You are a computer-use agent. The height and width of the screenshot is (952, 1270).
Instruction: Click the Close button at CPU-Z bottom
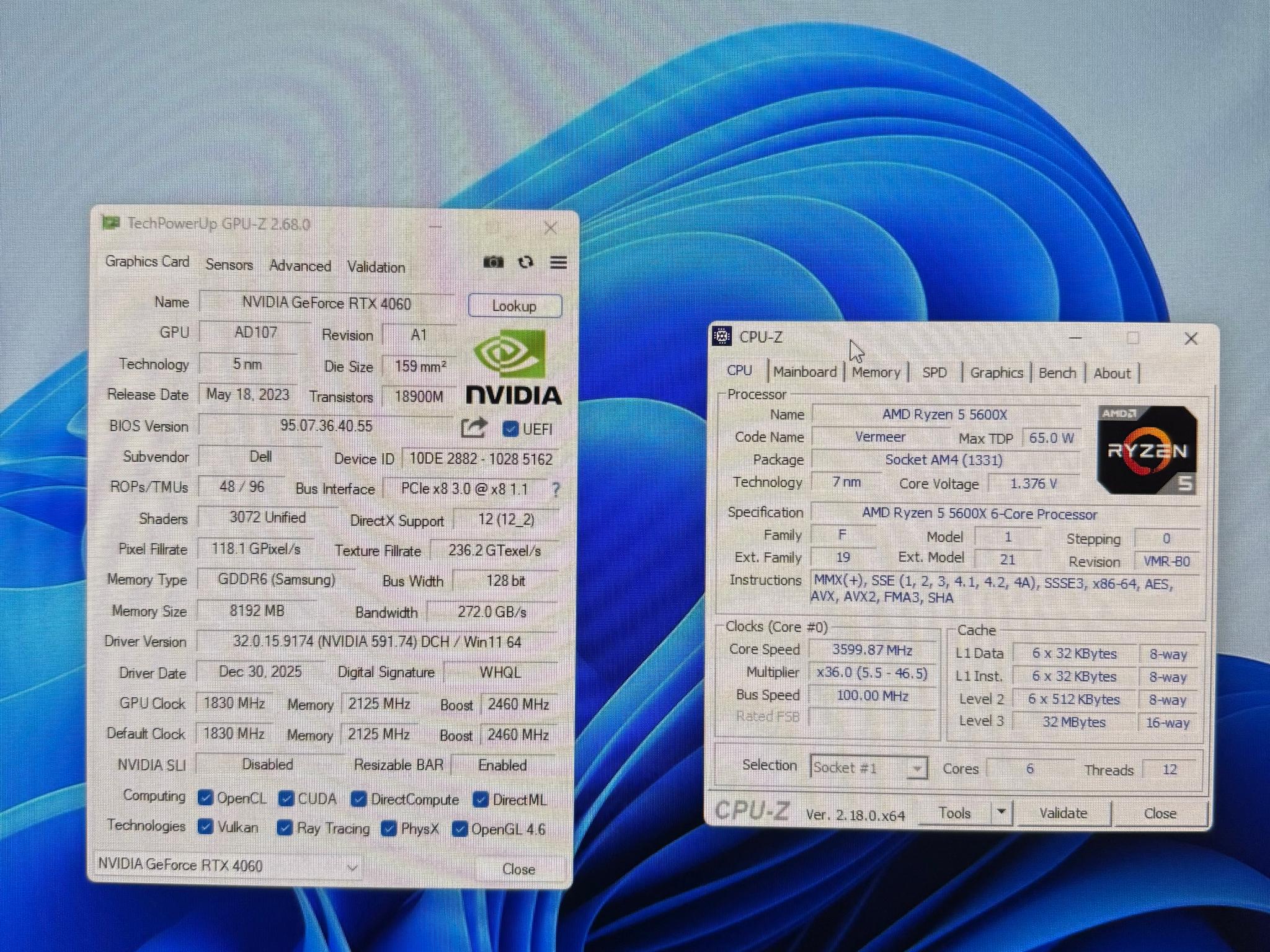[1160, 814]
